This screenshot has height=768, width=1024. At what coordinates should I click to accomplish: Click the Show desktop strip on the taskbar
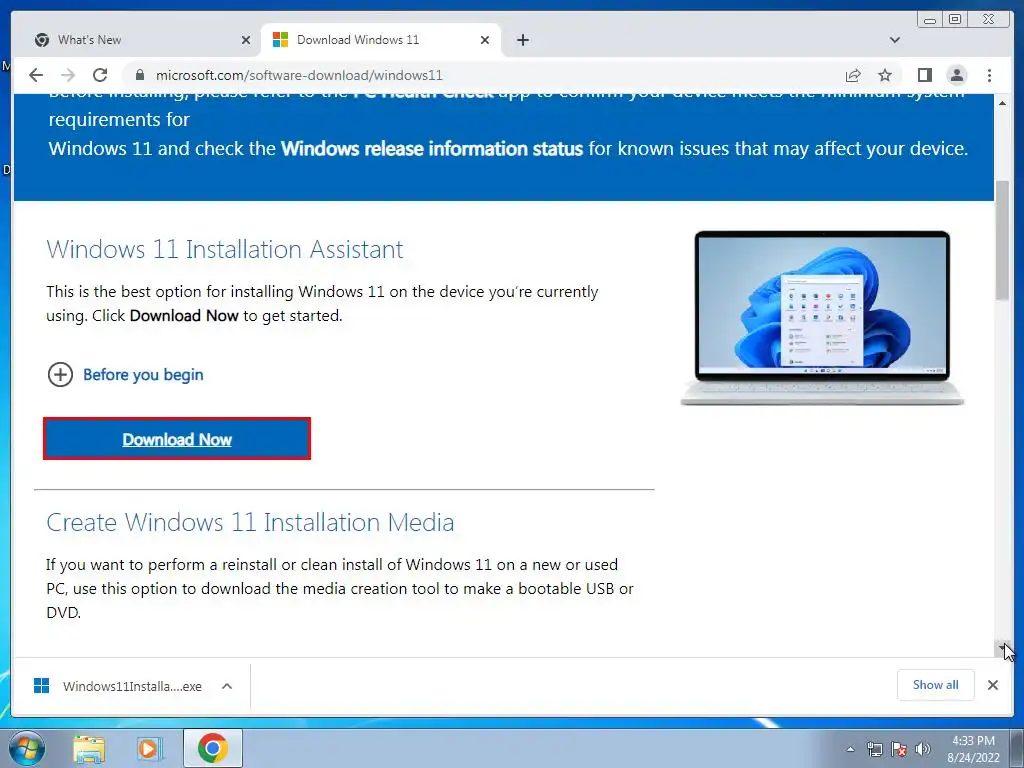pyautogui.click(x=1016, y=748)
